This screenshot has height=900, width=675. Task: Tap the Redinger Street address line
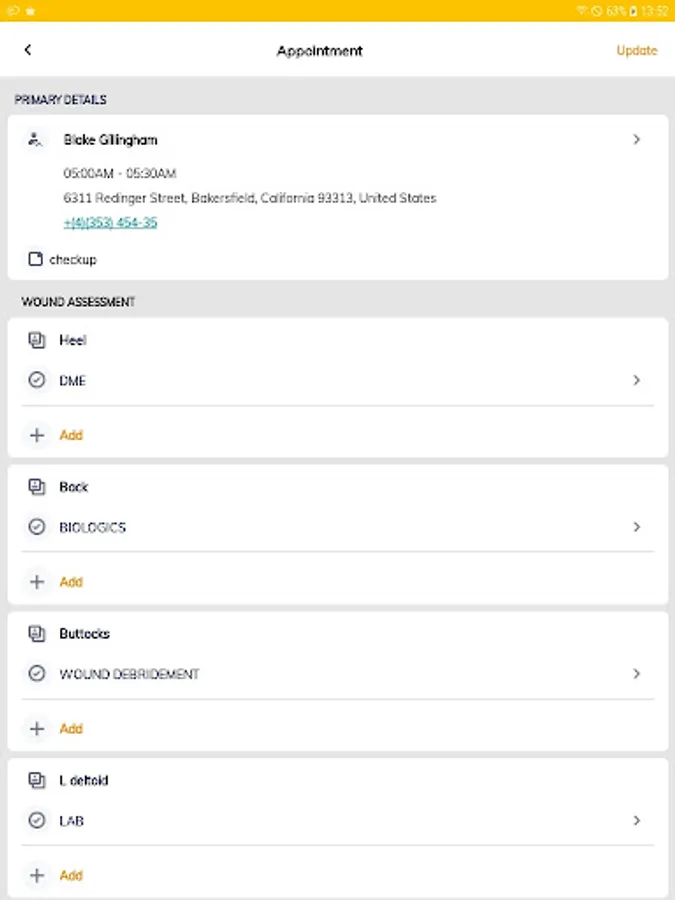pyautogui.click(x=250, y=198)
